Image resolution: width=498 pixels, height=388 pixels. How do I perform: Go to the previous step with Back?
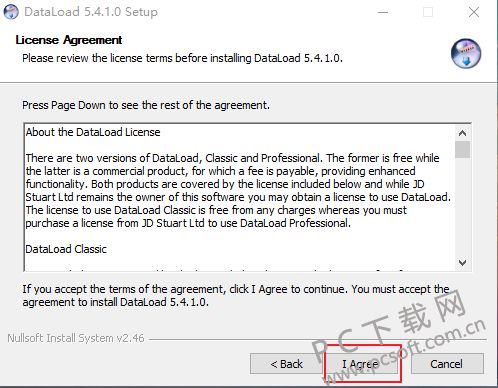click(x=286, y=364)
